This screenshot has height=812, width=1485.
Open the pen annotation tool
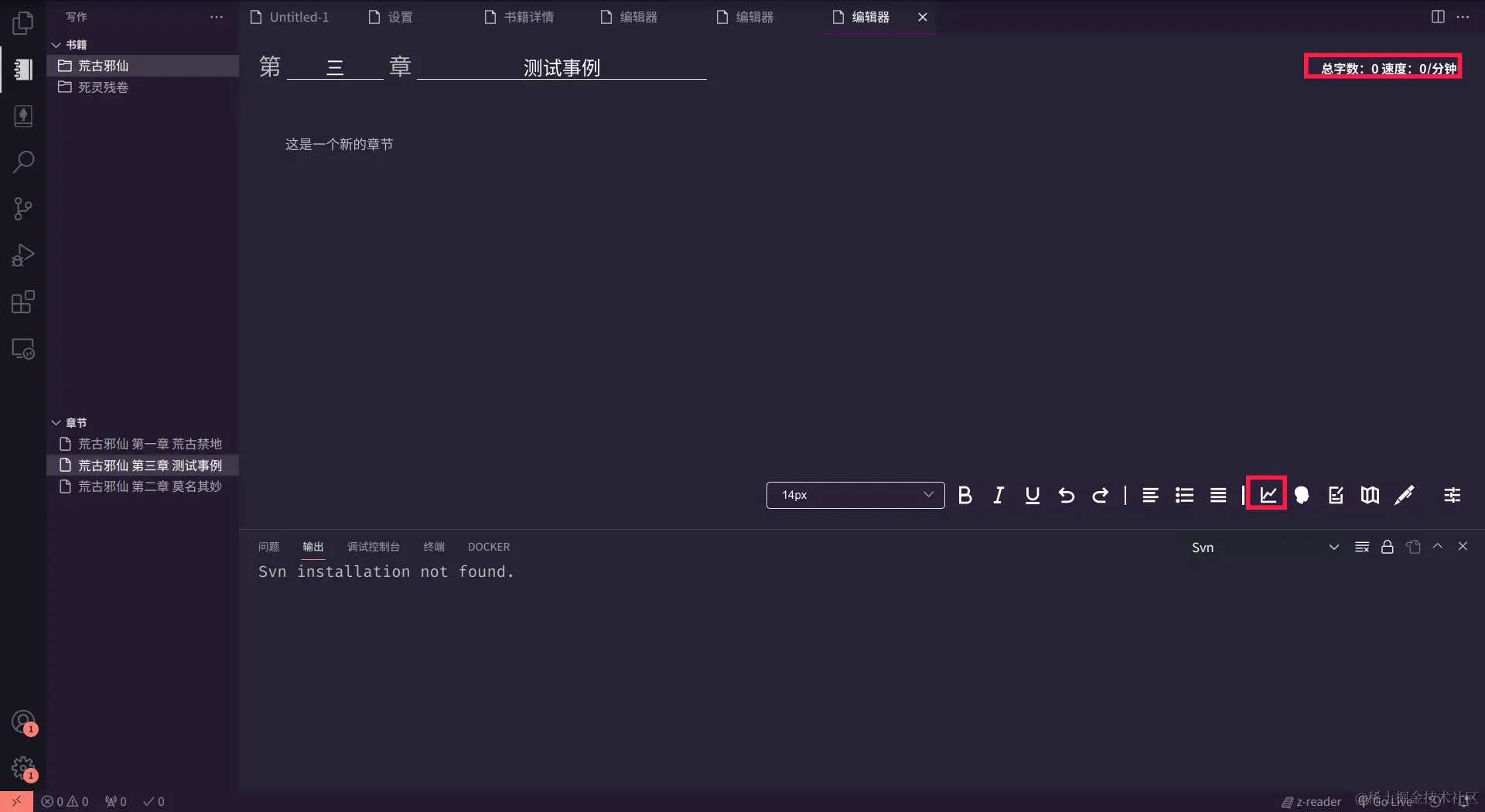click(1404, 495)
